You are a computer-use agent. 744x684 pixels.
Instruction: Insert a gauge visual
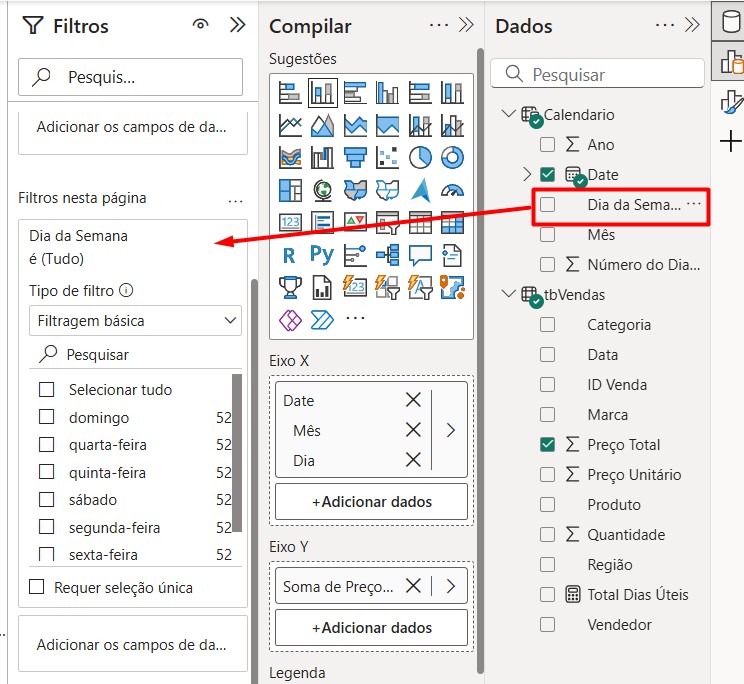(x=452, y=190)
